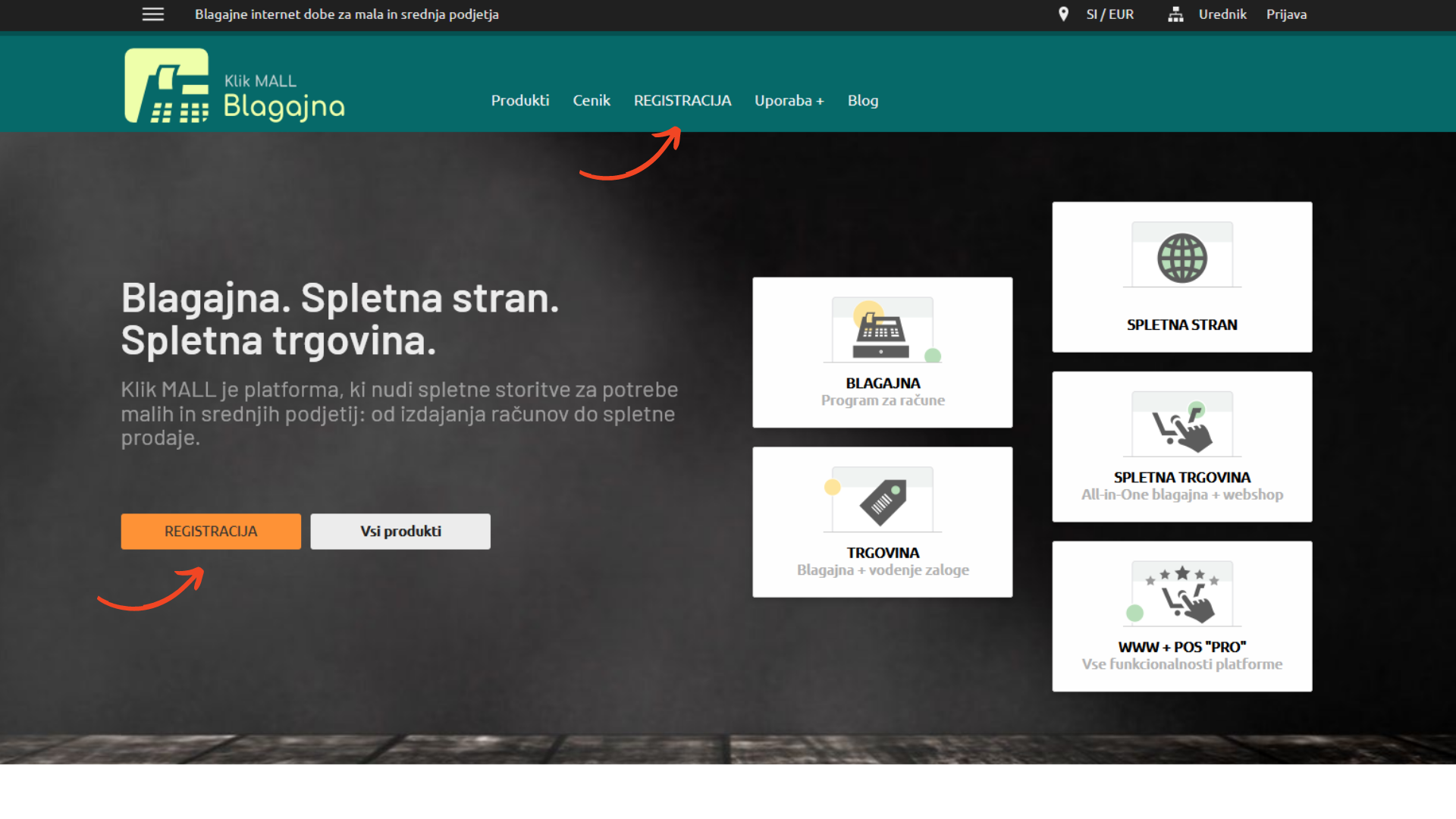Viewport: 1456px width, 819px height.
Task: Click the orange REGISTRACIJA button
Action: click(211, 531)
